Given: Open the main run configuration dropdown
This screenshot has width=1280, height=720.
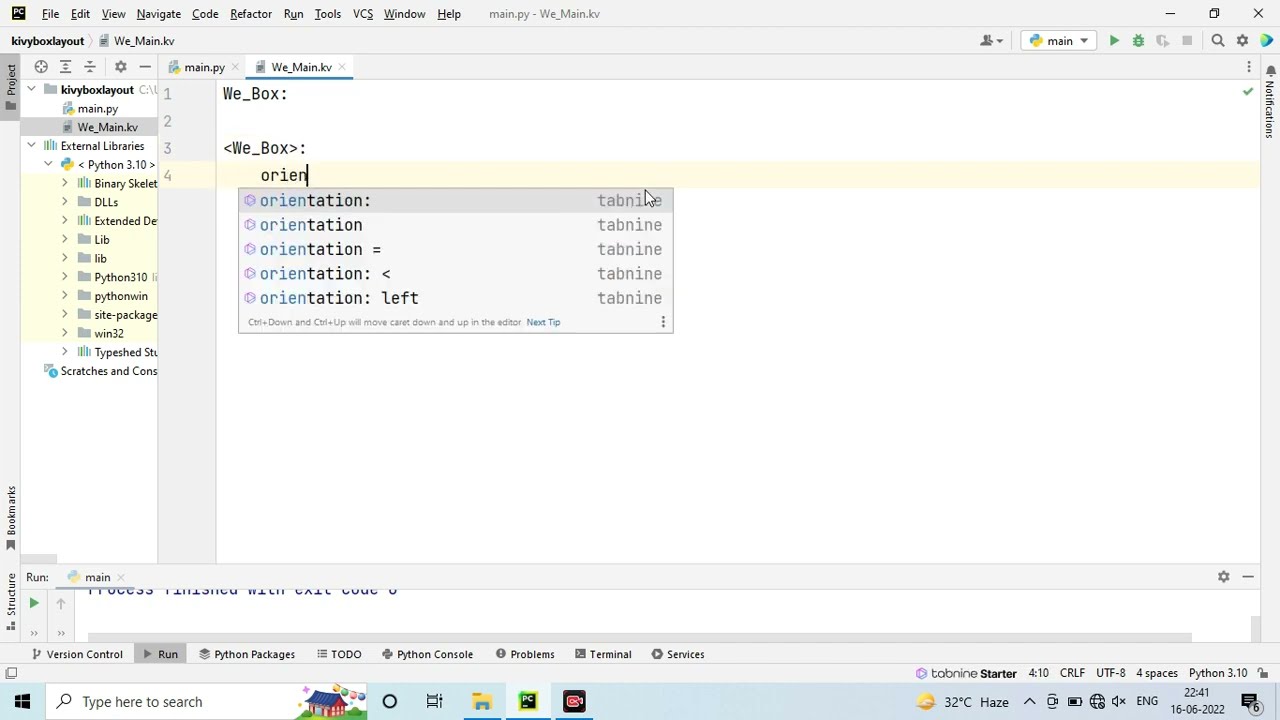Looking at the screenshot, I should [1059, 41].
